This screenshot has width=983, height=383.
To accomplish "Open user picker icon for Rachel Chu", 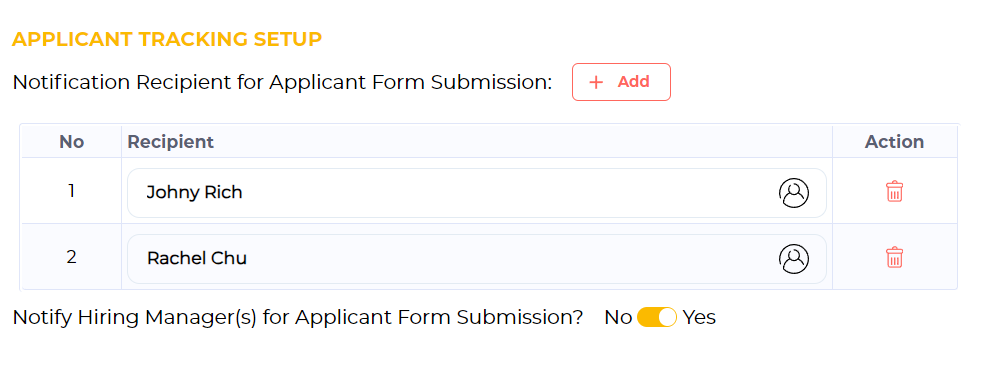I will click(x=794, y=259).
